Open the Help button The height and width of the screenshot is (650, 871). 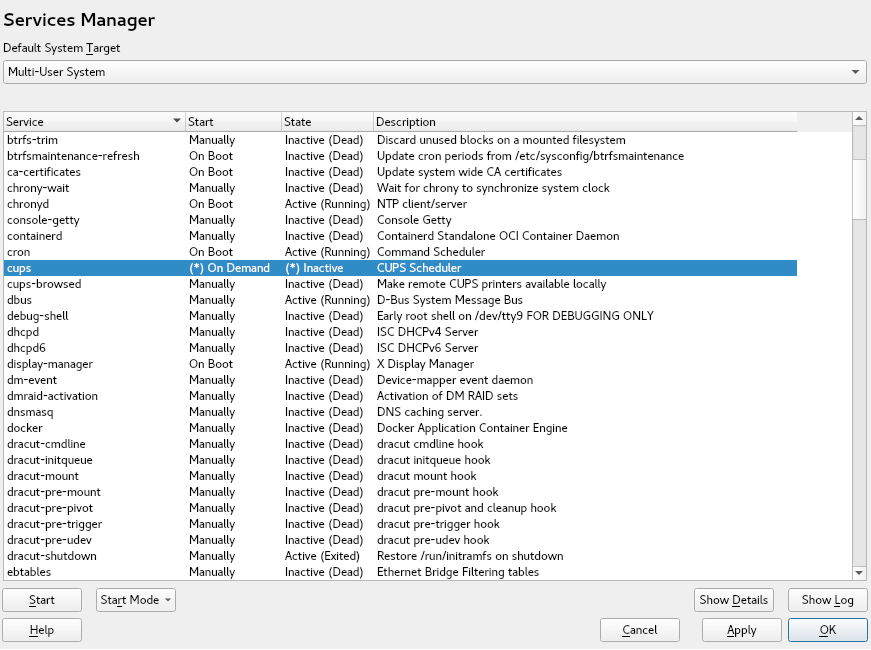tap(42, 630)
